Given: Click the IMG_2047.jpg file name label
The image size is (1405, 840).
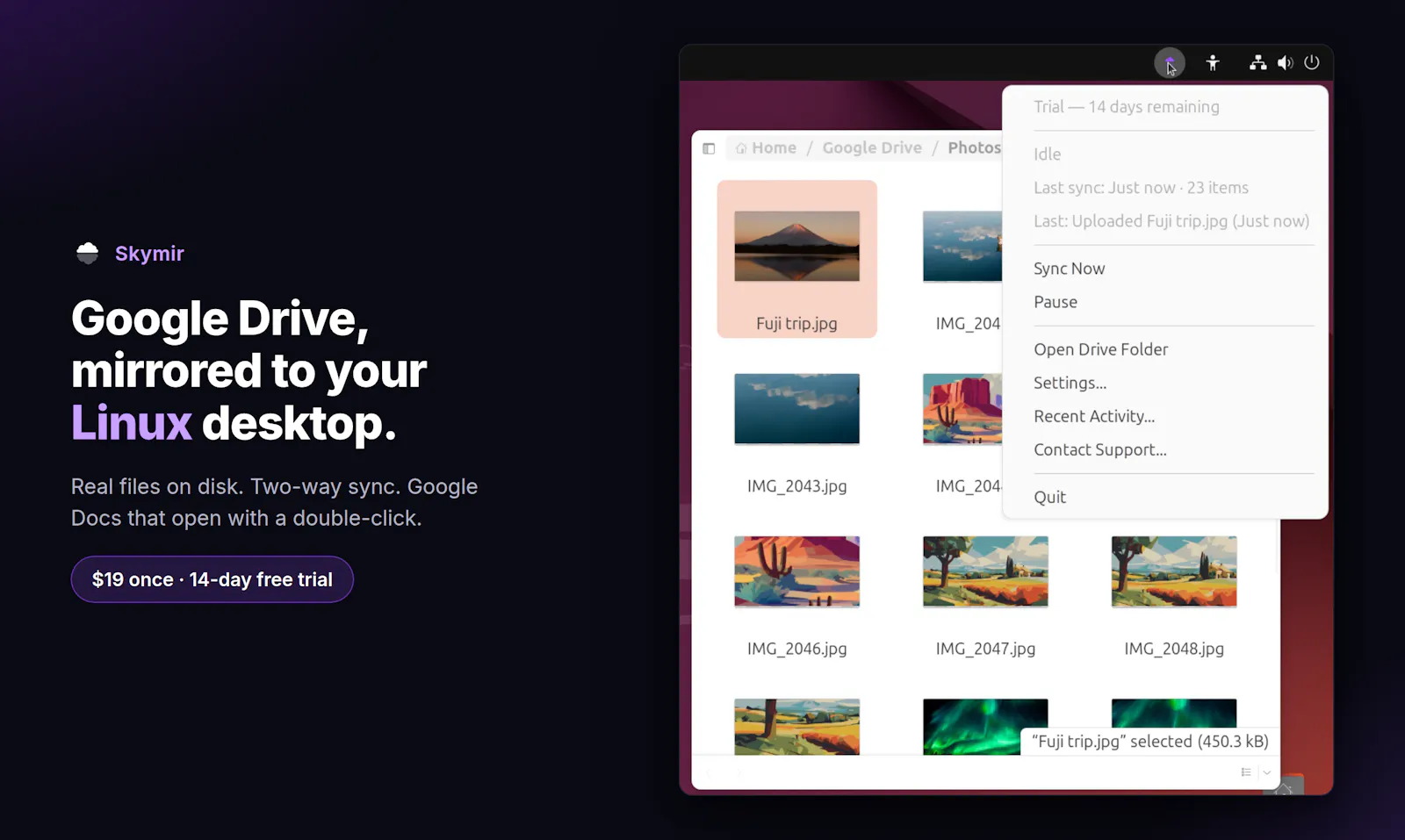Looking at the screenshot, I should pyautogui.click(x=985, y=649).
